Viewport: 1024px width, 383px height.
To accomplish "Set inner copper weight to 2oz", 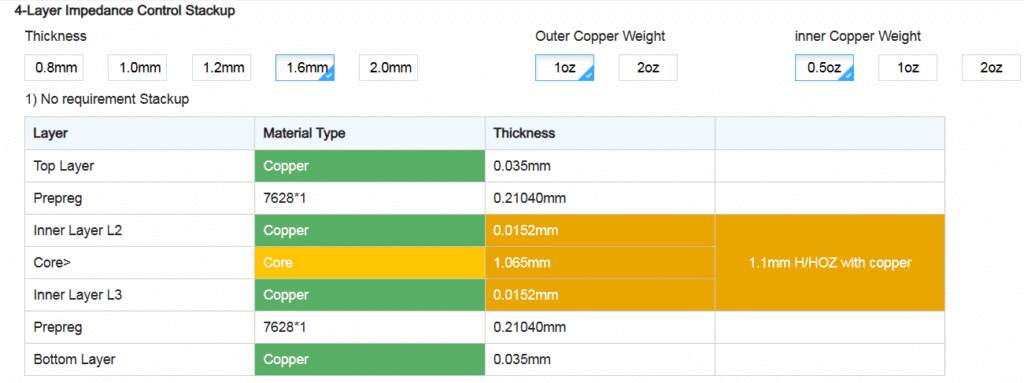I will 991,67.
